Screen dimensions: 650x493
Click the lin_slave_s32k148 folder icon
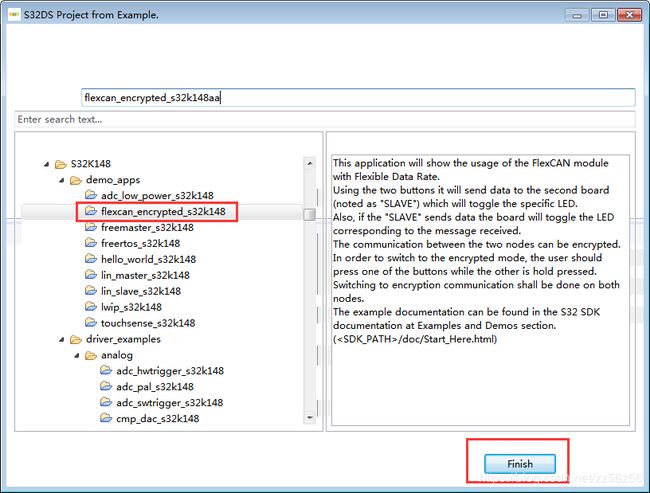pyautogui.click(x=91, y=291)
